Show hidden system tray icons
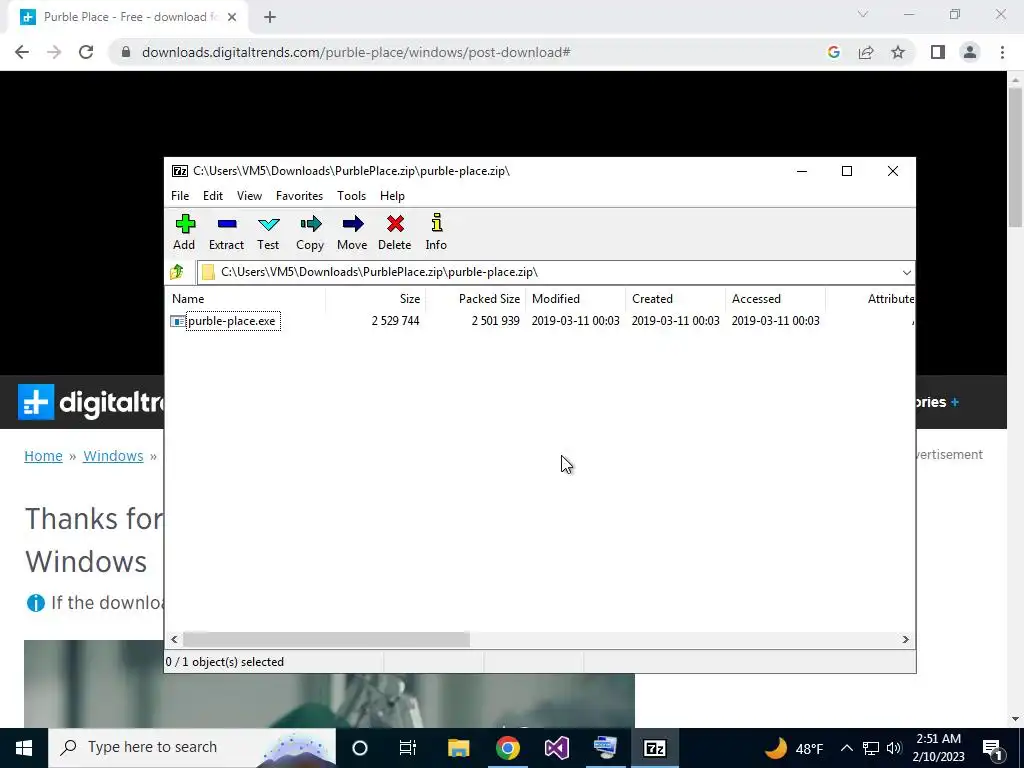 (x=846, y=748)
